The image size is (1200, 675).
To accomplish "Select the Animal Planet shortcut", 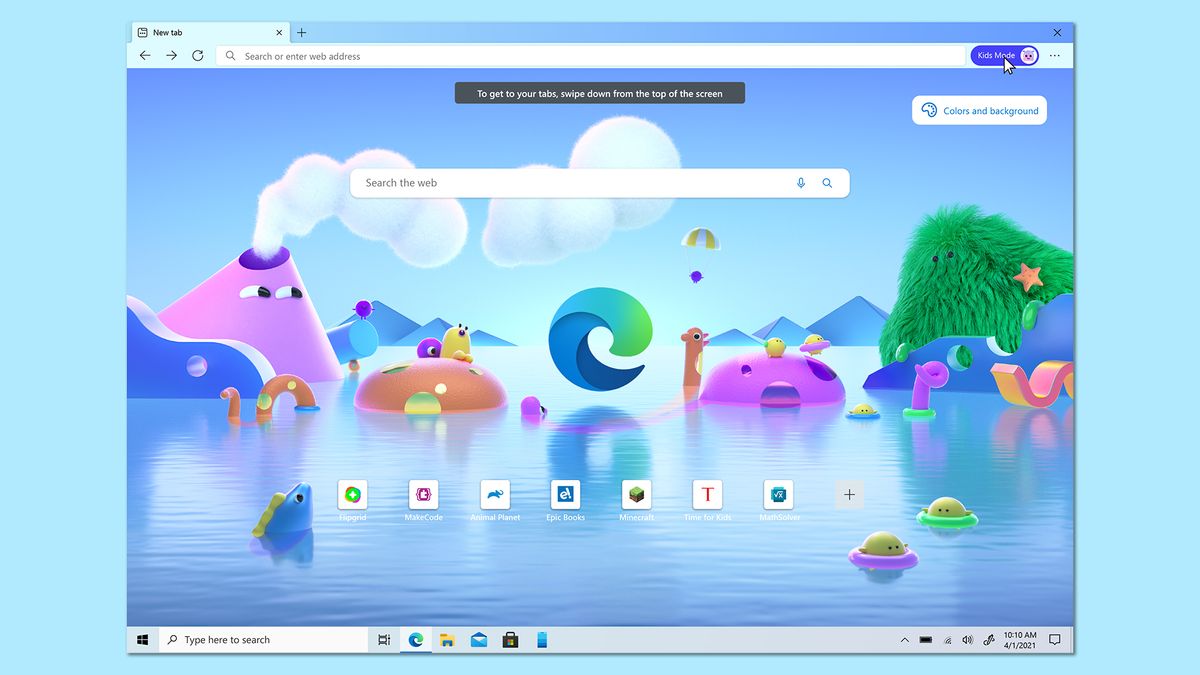I will 494,494.
